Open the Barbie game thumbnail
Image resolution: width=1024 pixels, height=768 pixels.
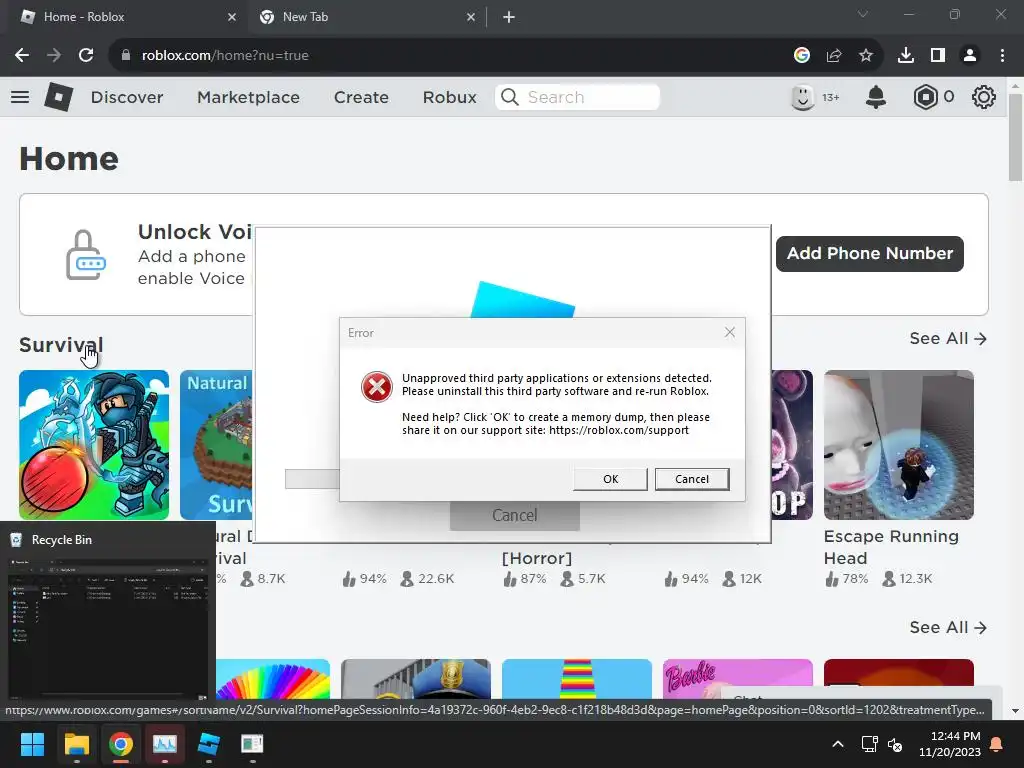[x=737, y=679]
